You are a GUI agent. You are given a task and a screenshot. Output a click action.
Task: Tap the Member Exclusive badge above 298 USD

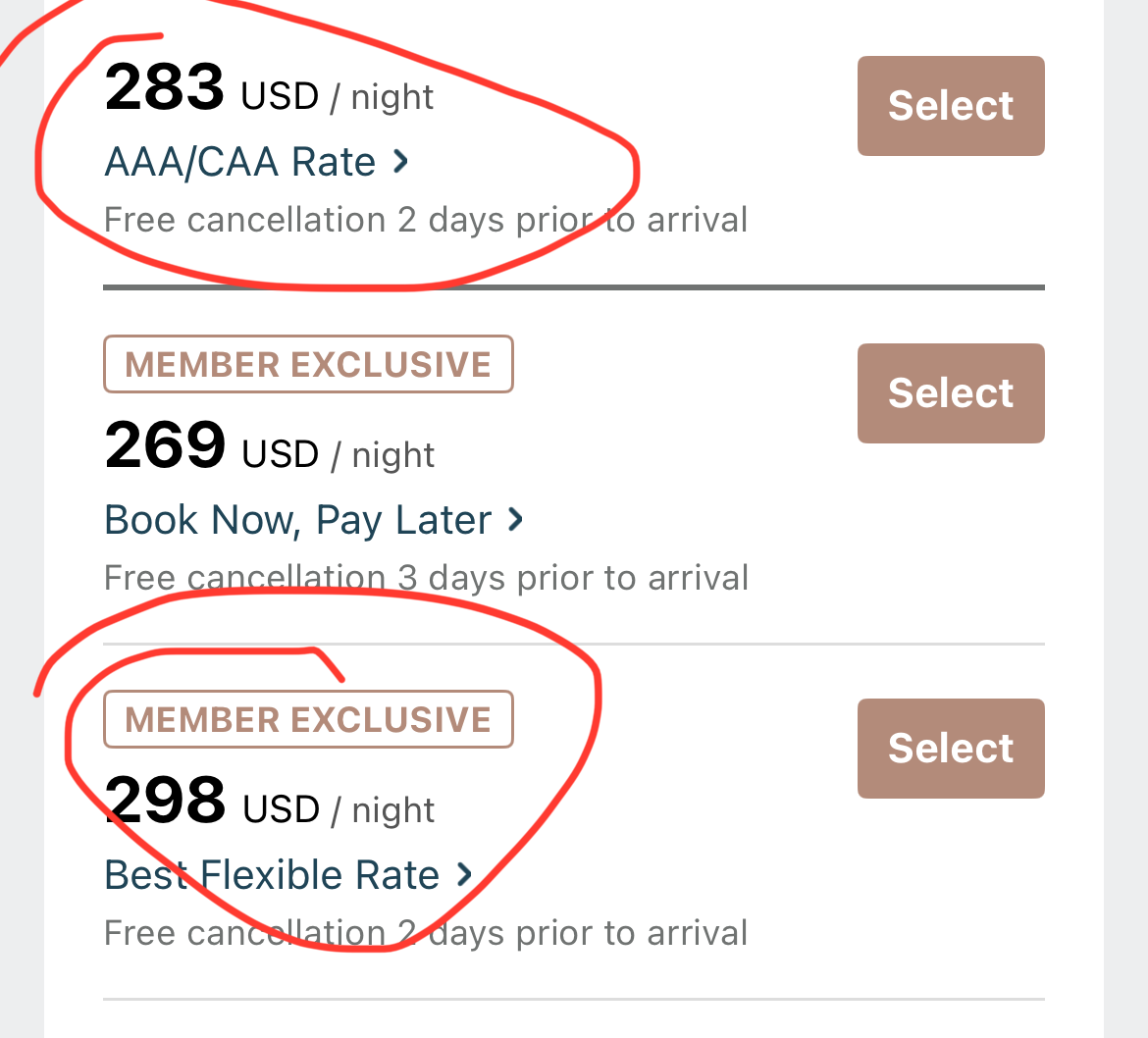pos(308,720)
